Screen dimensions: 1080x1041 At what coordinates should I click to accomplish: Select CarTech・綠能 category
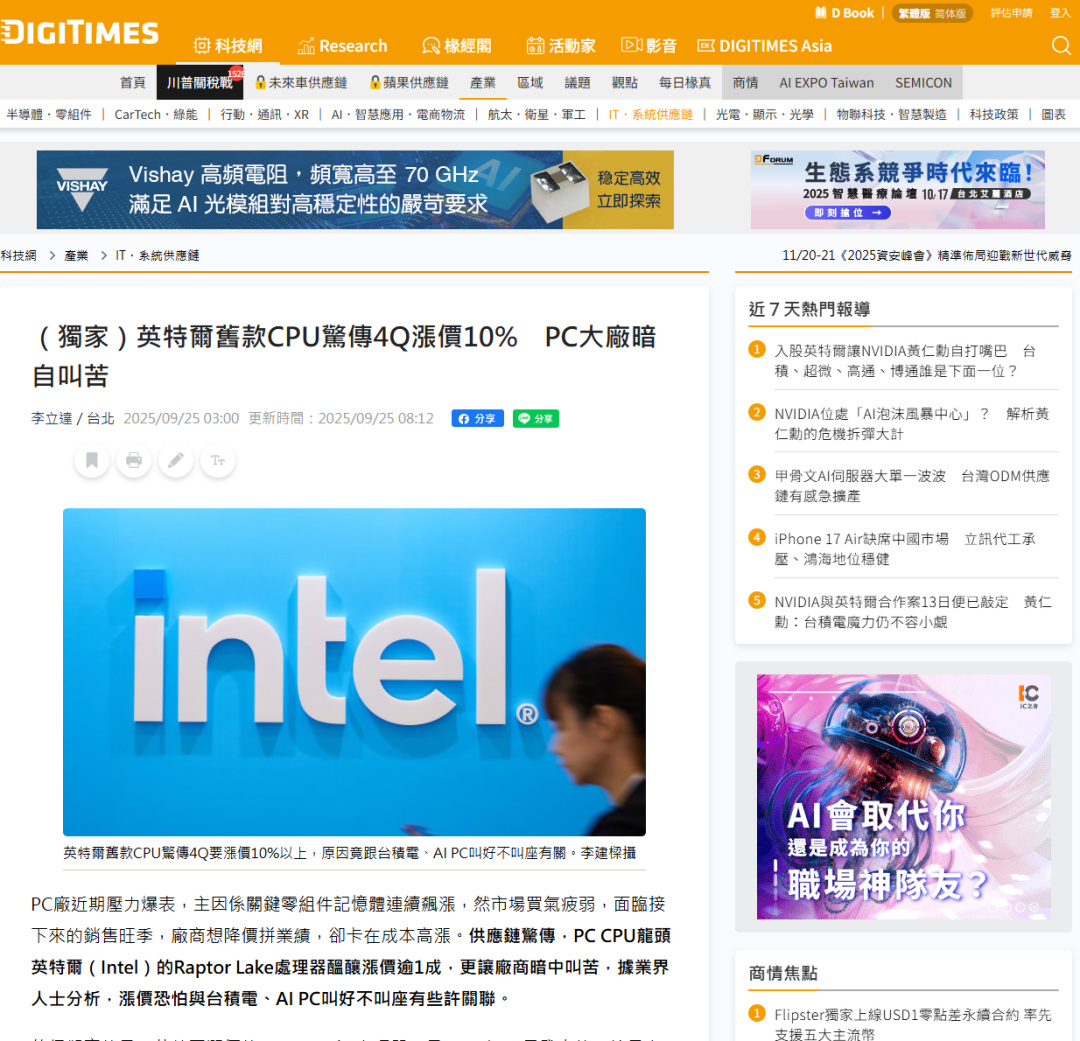point(156,114)
